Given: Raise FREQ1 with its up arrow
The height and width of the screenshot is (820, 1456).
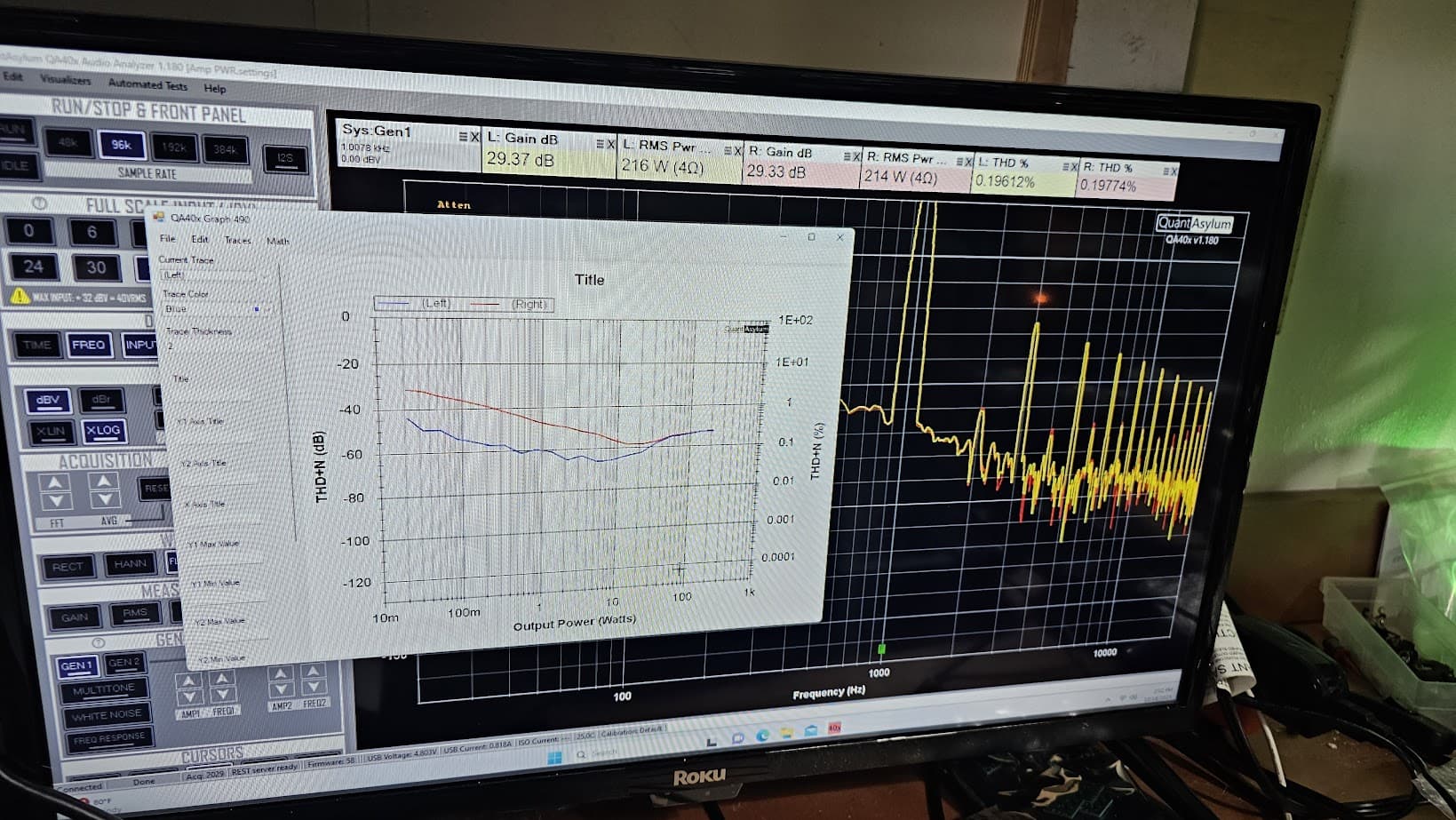Looking at the screenshot, I should tap(222, 680).
